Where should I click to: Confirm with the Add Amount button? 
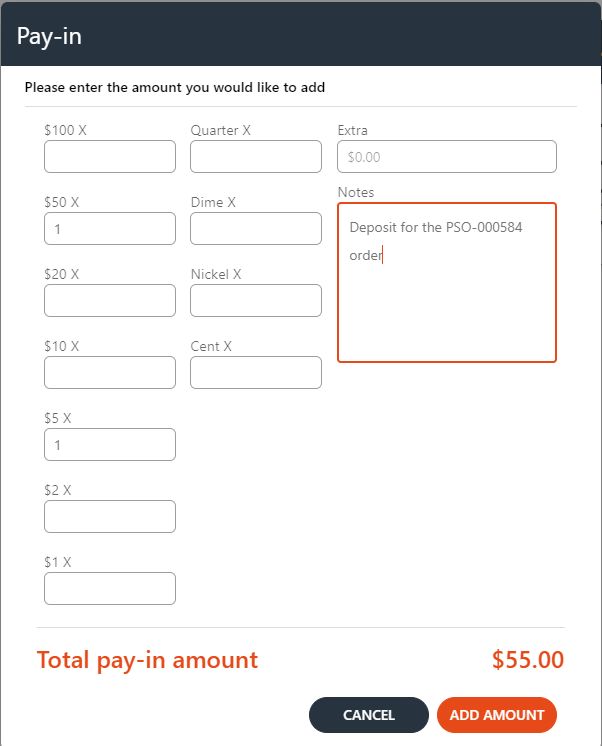497,715
